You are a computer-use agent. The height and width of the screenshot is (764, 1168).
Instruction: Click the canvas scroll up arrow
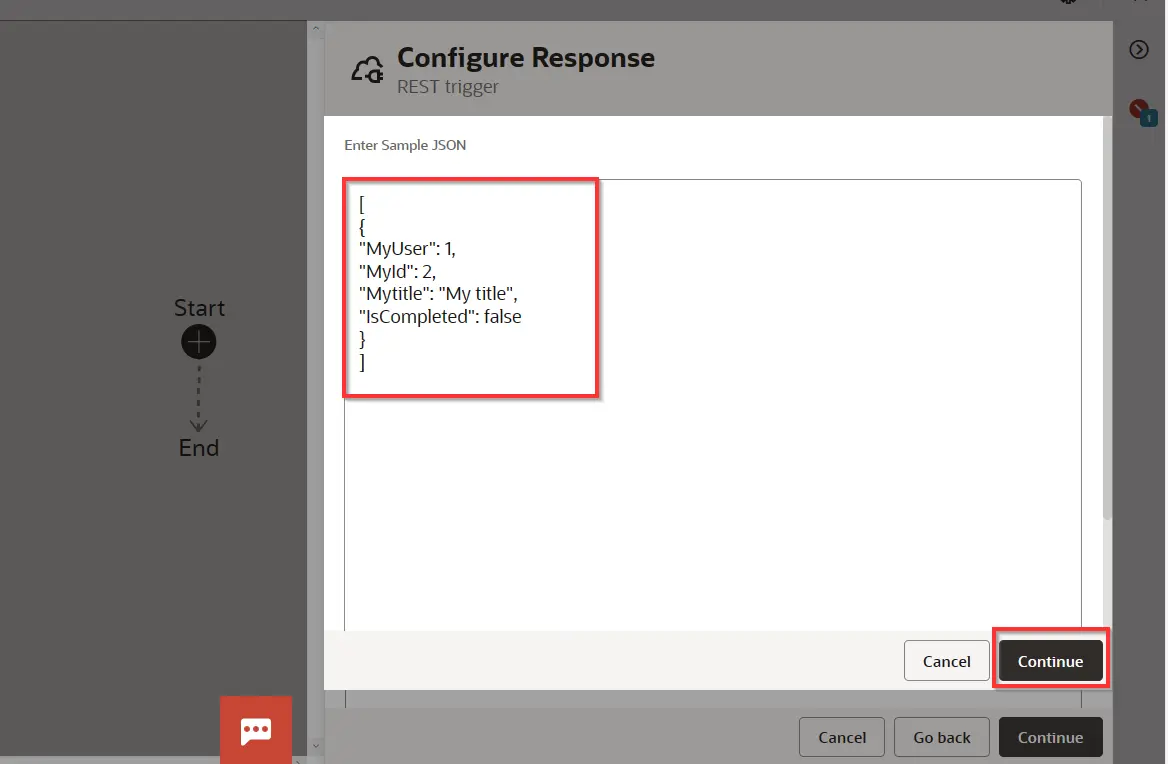pyautogui.click(x=315, y=32)
